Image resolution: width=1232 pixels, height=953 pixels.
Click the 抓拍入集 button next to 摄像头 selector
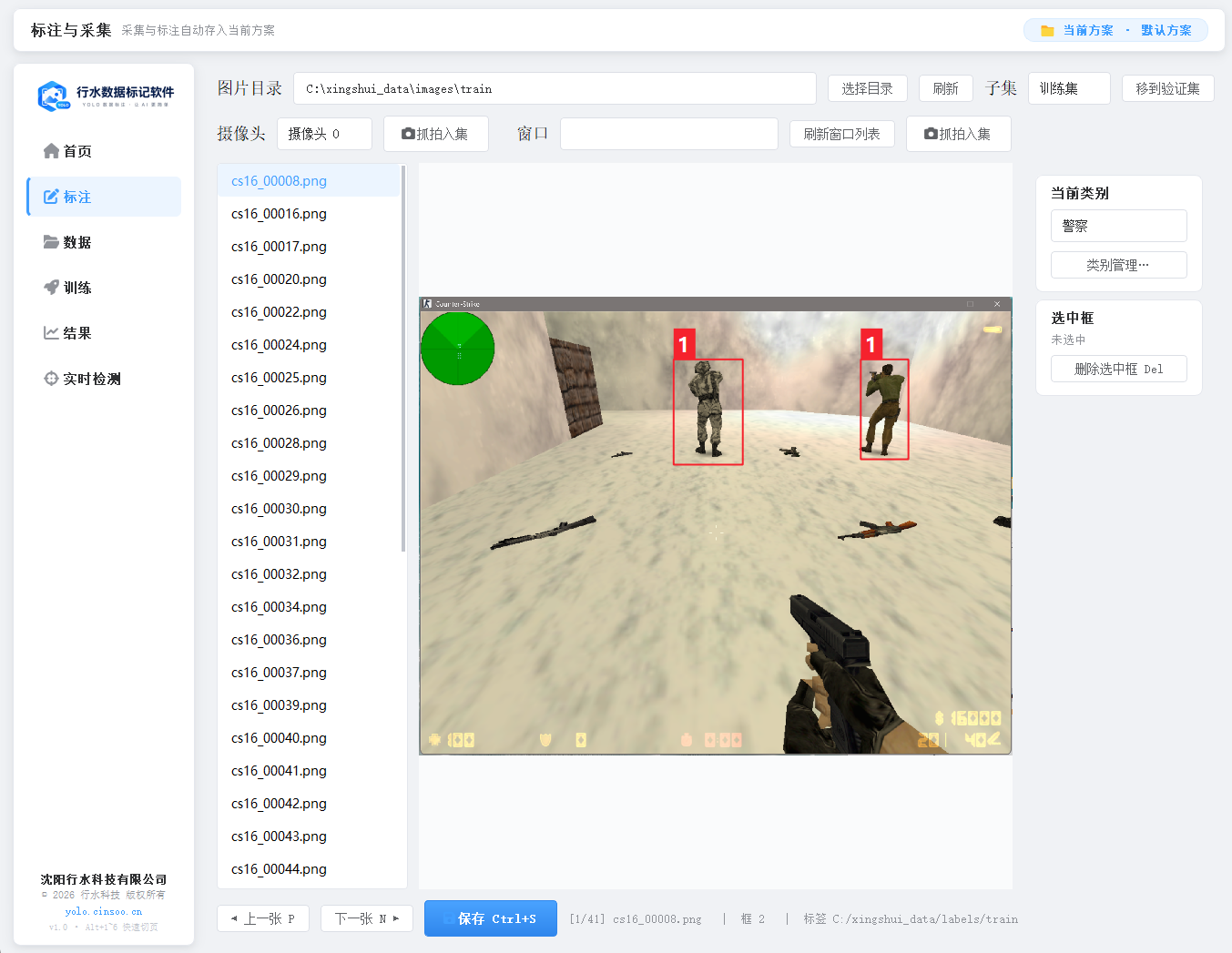point(436,134)
